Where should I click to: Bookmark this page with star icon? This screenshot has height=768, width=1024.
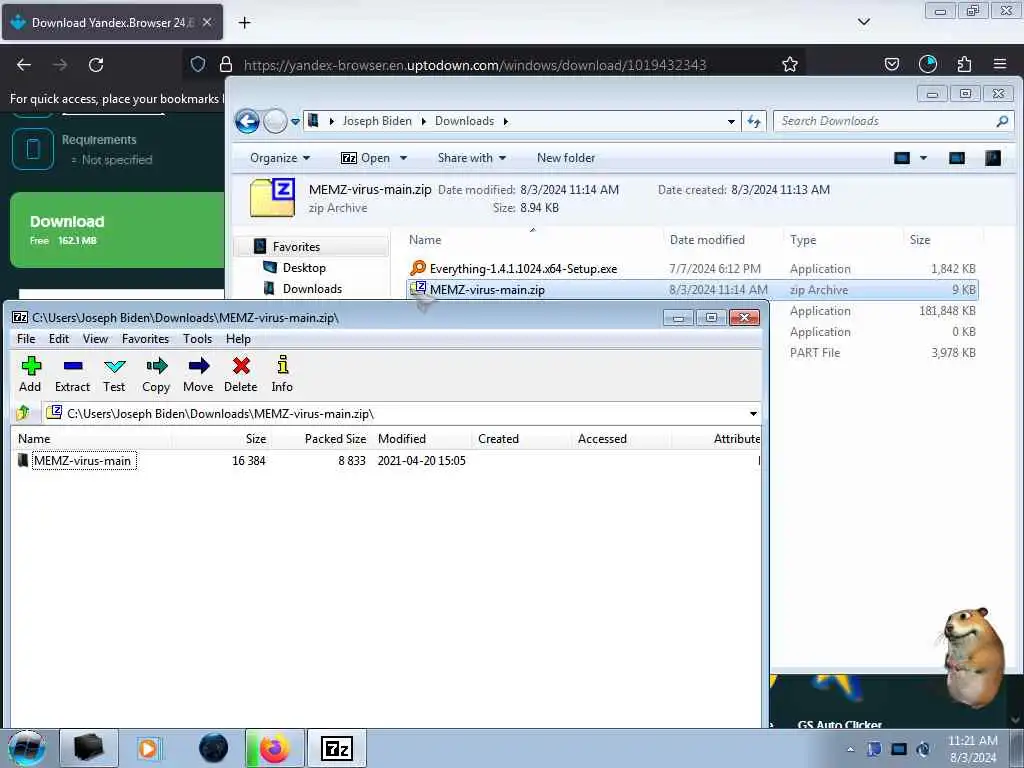tap(790, 64)
